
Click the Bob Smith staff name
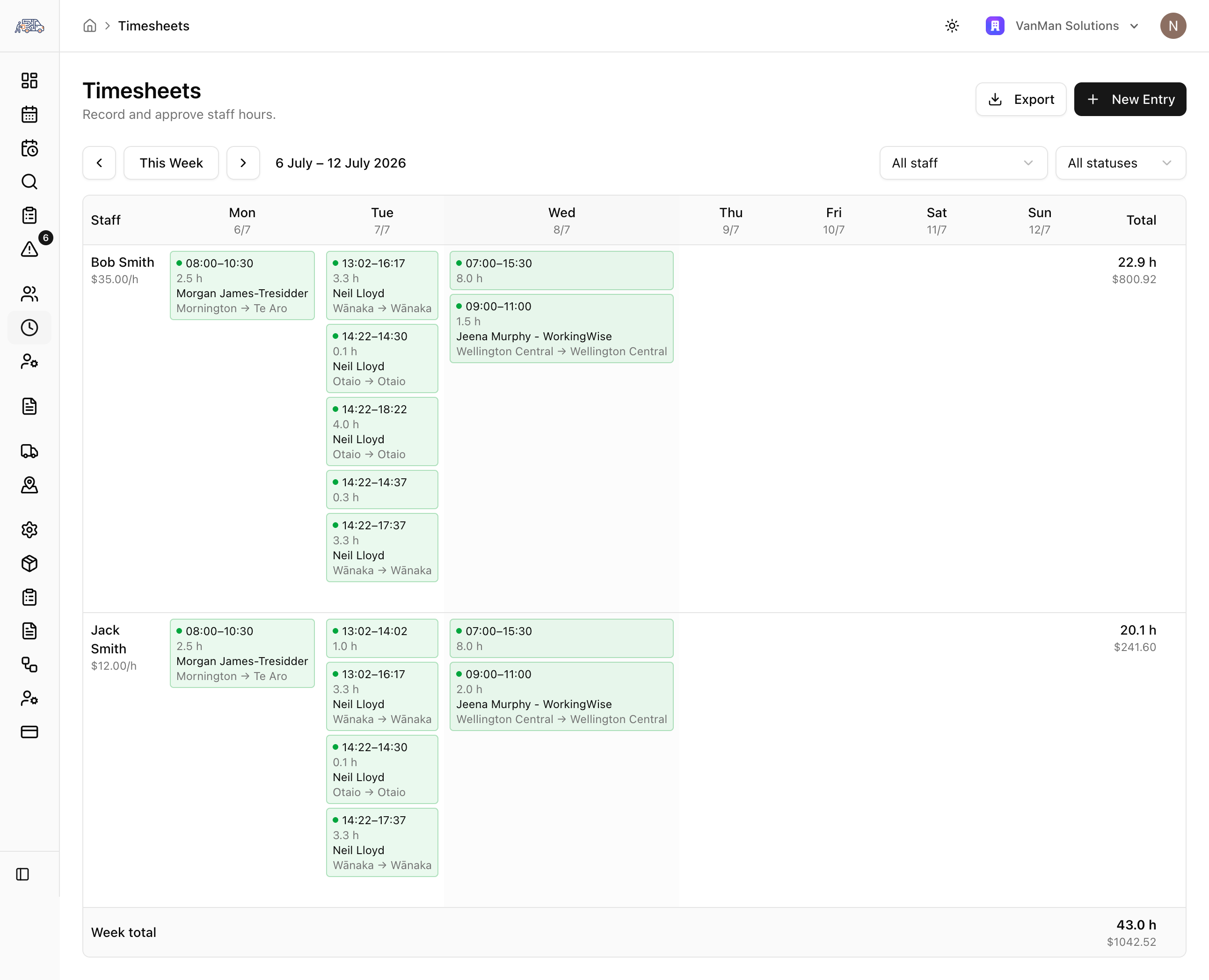tap(123, 263)
